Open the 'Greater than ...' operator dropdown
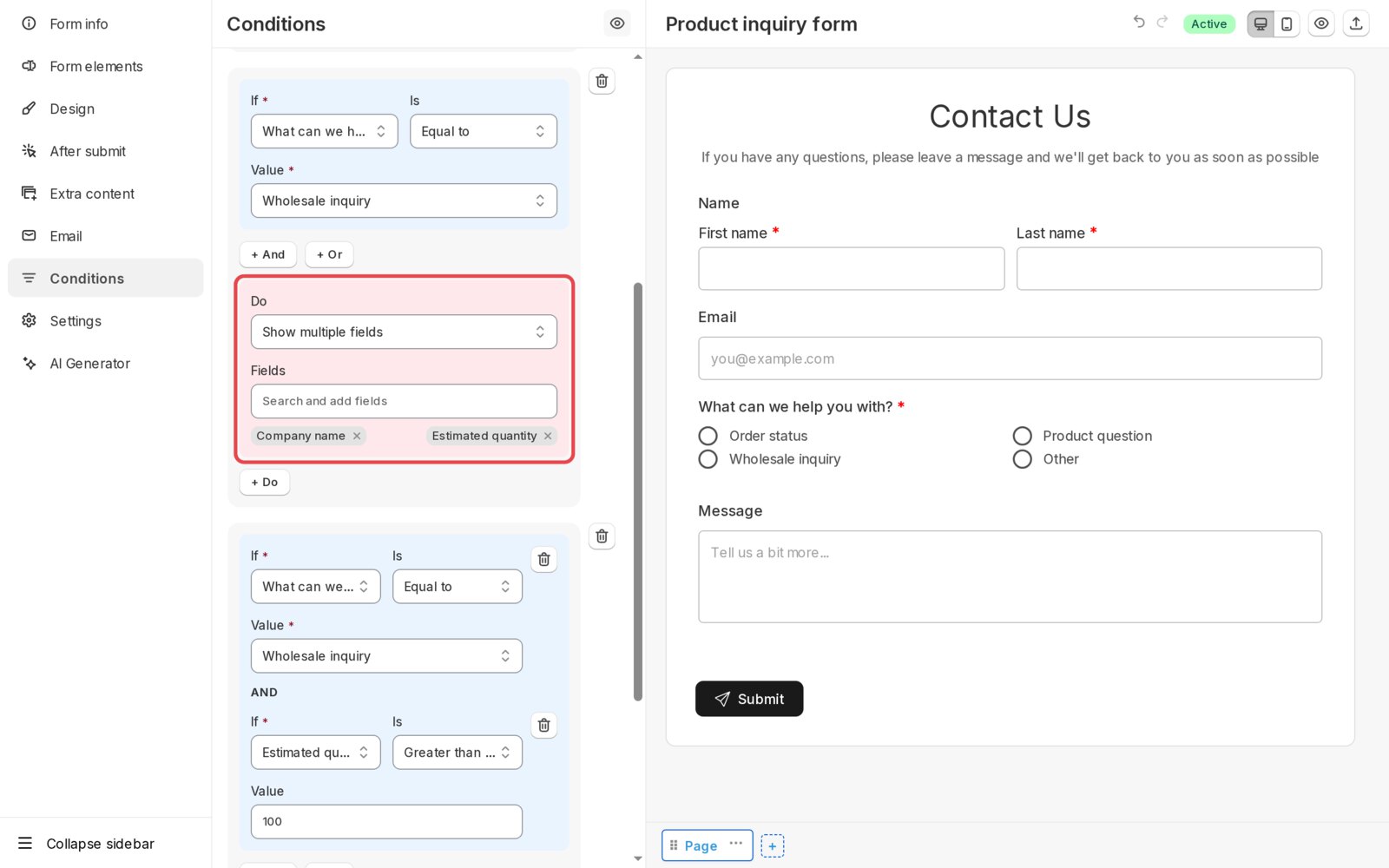The height and width of the screenshot is (868, 1389). coord(458,753)
